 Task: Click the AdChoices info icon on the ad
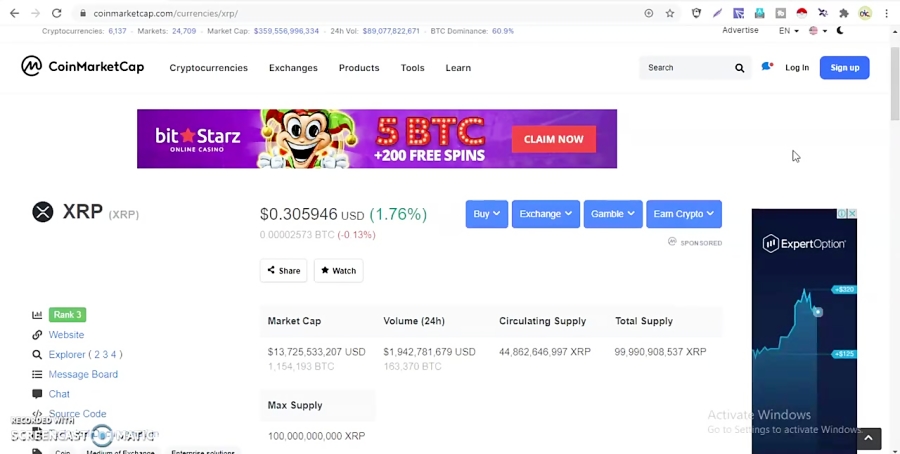[x=842, y=214]
